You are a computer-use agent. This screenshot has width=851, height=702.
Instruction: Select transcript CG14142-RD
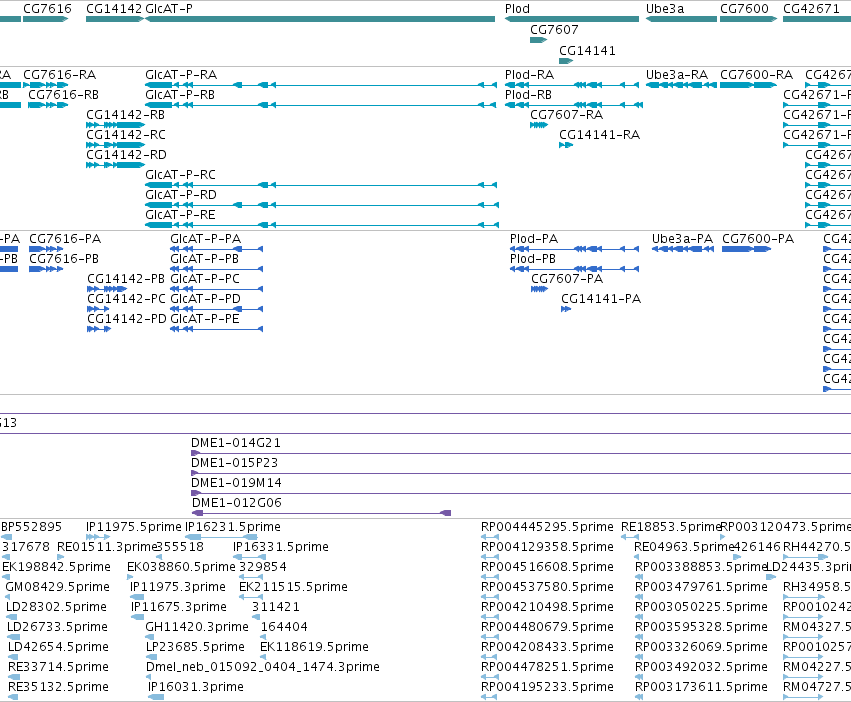point(115,165)
